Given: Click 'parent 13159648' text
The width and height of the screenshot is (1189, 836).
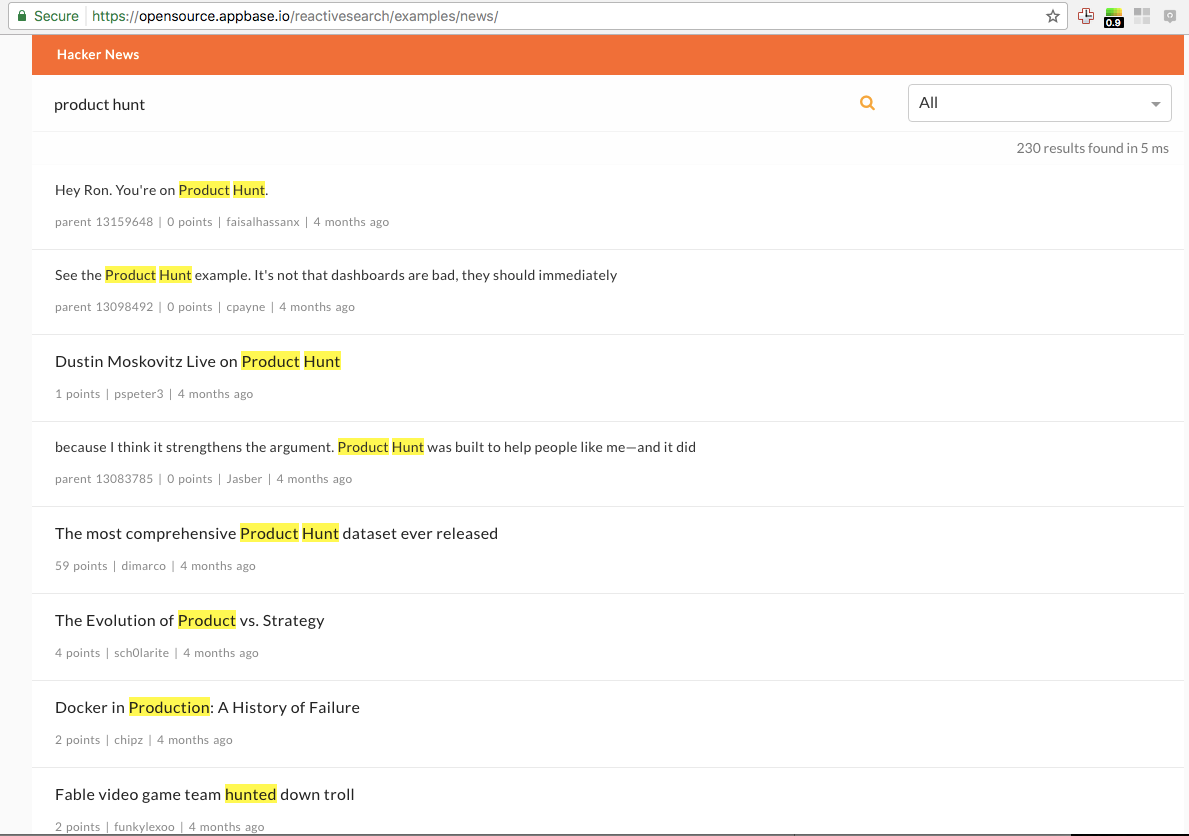Looking at the screenshot, I should click(x=104, y=222).
